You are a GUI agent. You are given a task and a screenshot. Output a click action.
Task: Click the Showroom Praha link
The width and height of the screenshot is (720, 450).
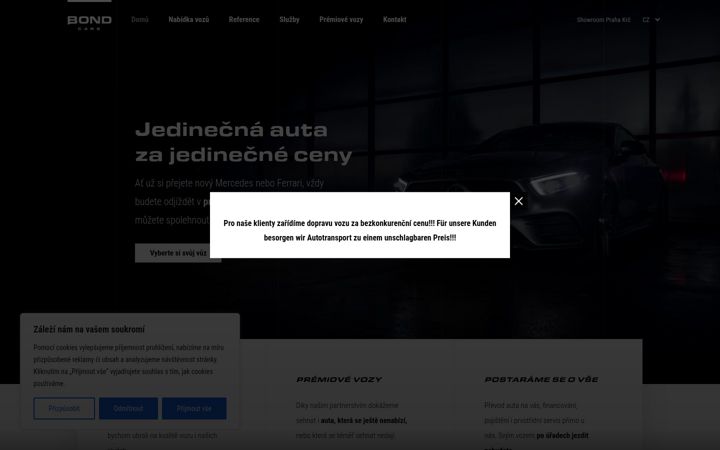tap(603, 20)
